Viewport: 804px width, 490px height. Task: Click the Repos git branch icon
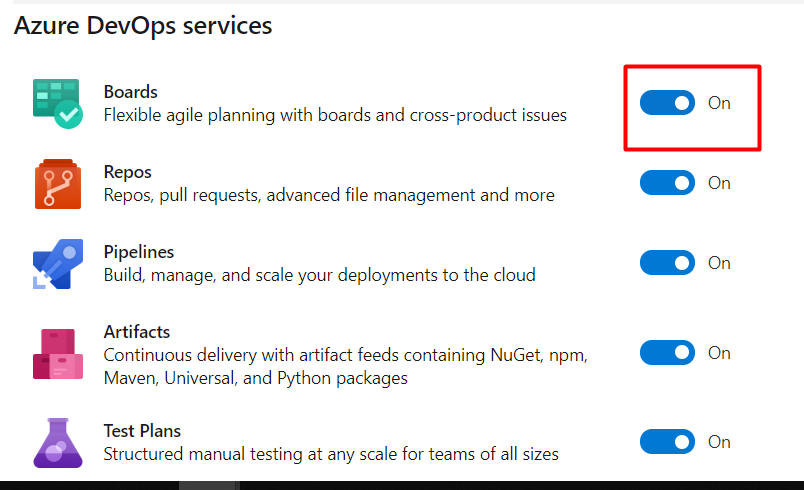(57, 183)
